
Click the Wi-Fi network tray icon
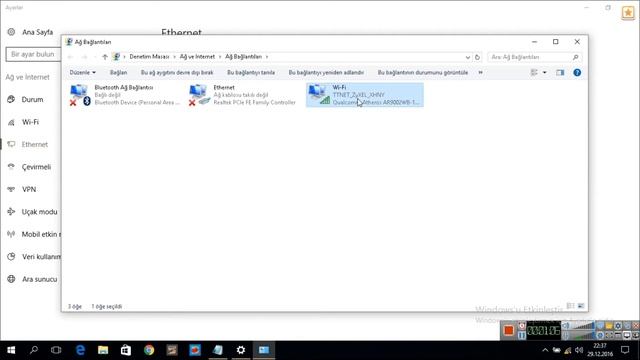(x=568, y=350)
